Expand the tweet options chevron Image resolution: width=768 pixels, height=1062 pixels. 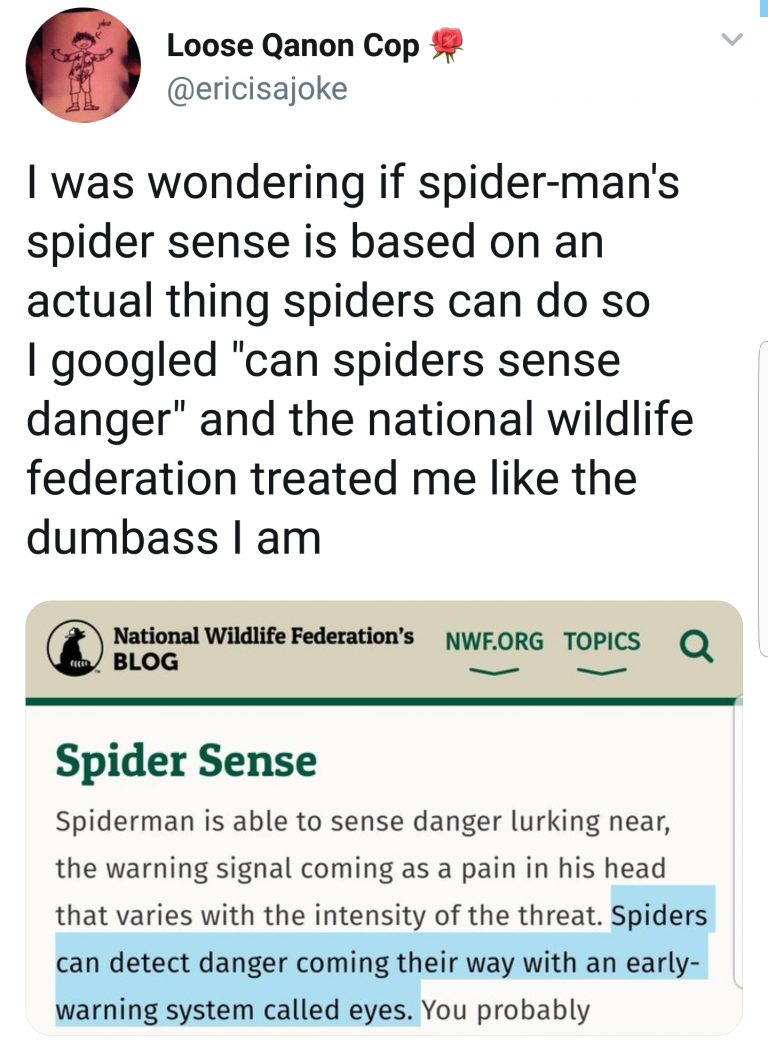click(734, 40)
